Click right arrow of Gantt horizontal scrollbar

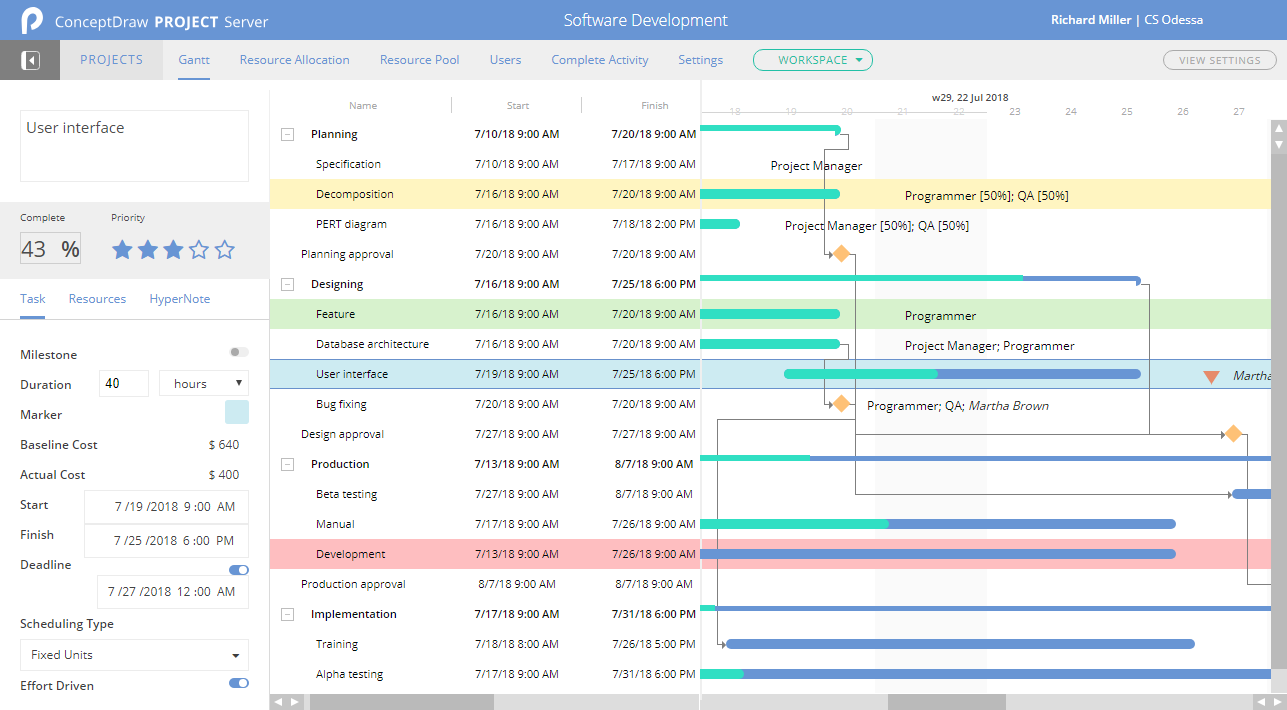point(1277,702)
